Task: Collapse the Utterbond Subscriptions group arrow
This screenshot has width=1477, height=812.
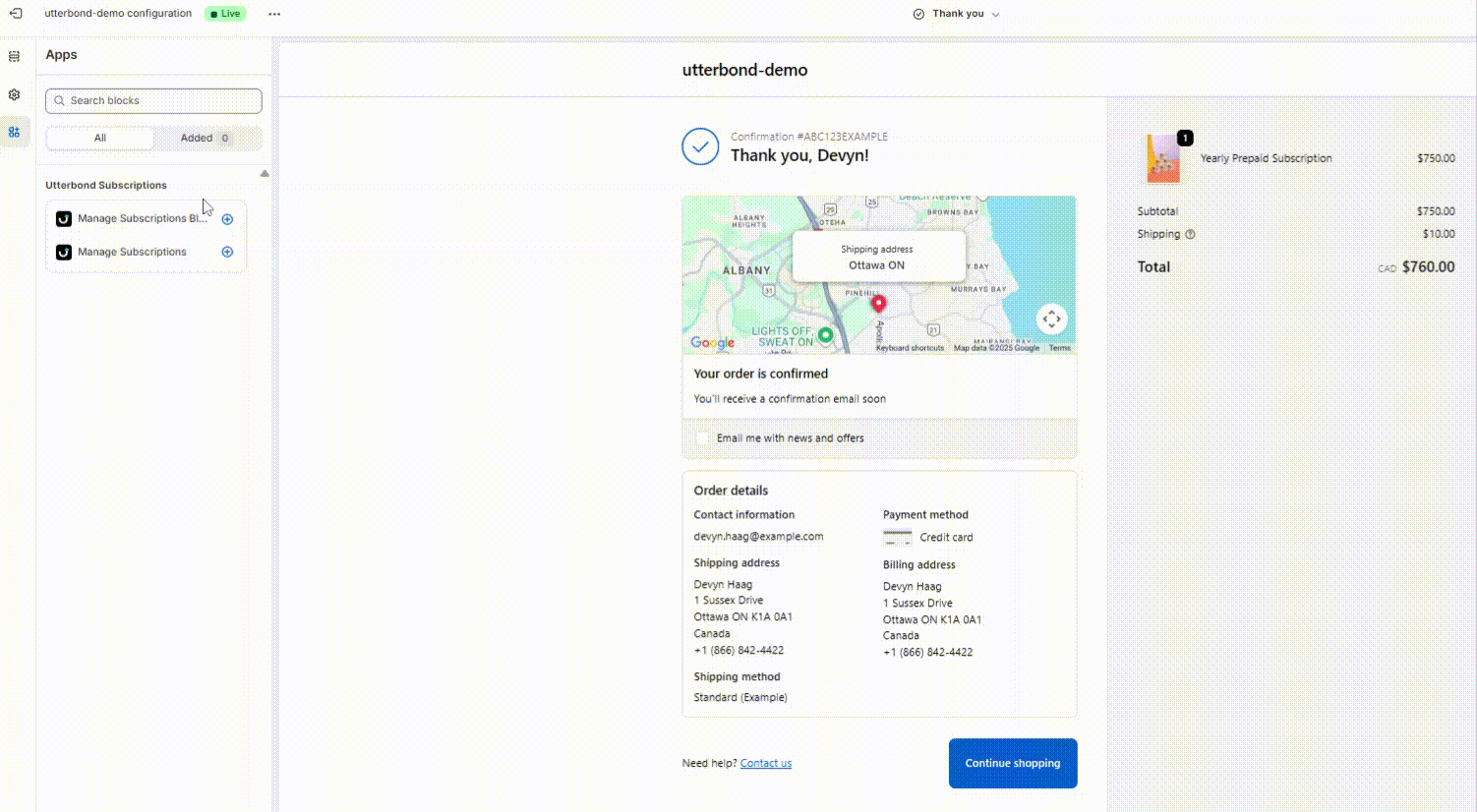Action: (264, 174)
